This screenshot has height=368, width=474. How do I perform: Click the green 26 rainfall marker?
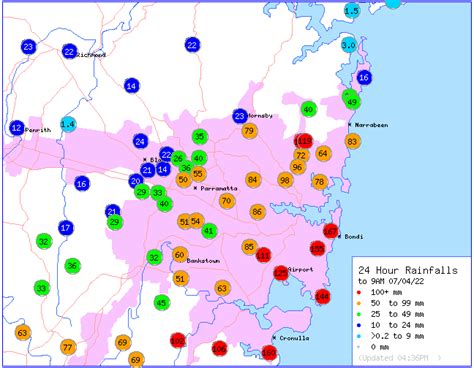click(x=179, y=158)
